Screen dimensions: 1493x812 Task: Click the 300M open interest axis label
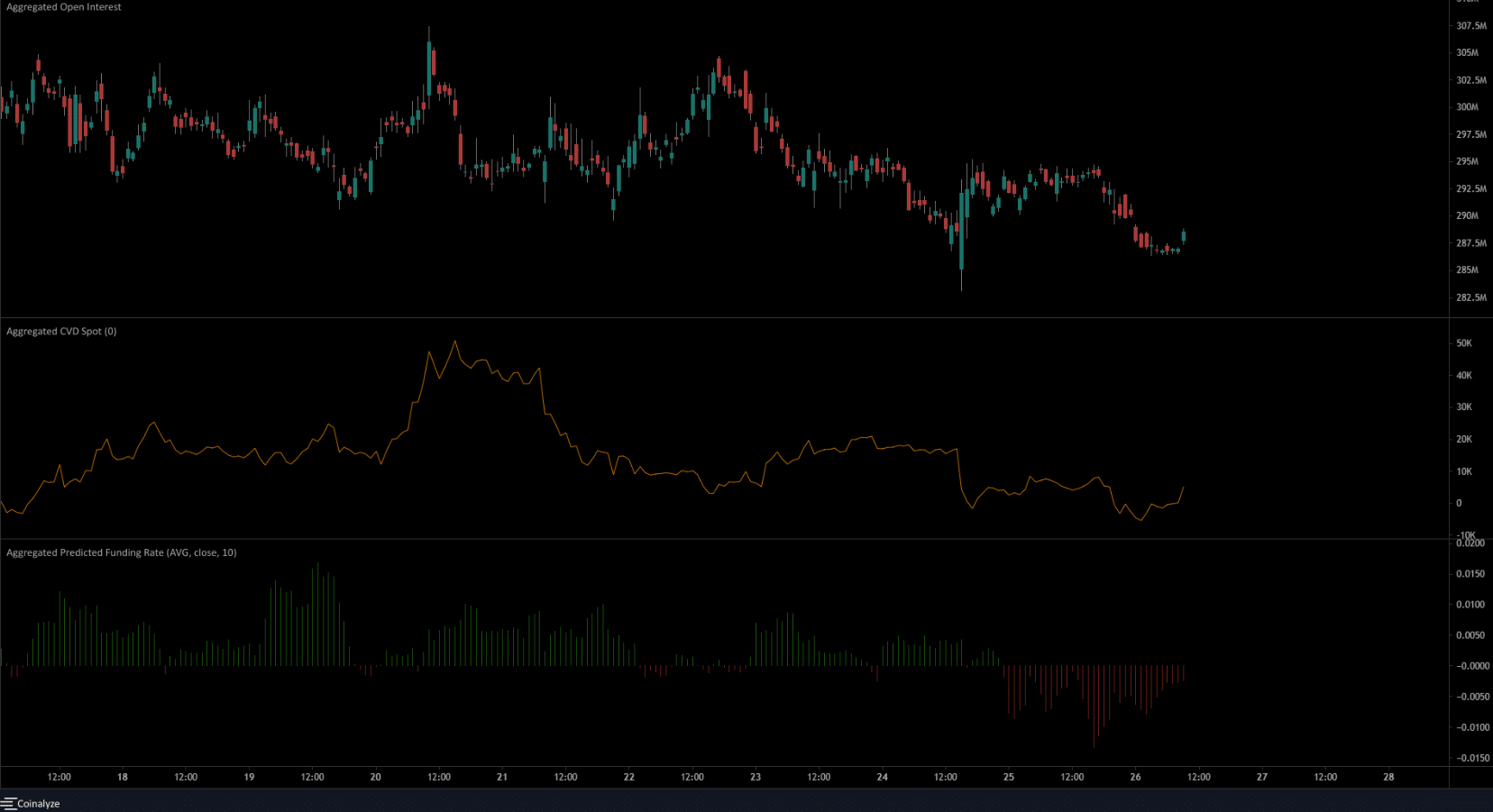[1468, 107]
